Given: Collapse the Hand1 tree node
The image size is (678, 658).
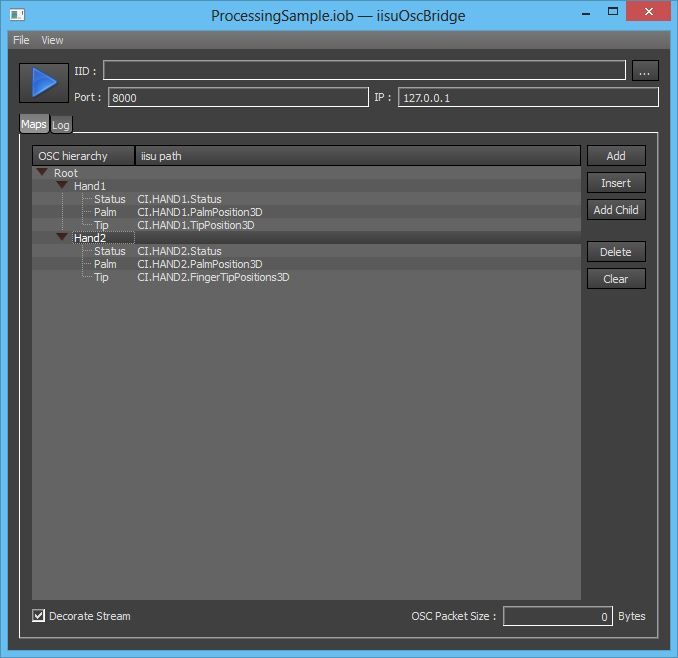Looking at the screenshot, I should coord(62,185).
